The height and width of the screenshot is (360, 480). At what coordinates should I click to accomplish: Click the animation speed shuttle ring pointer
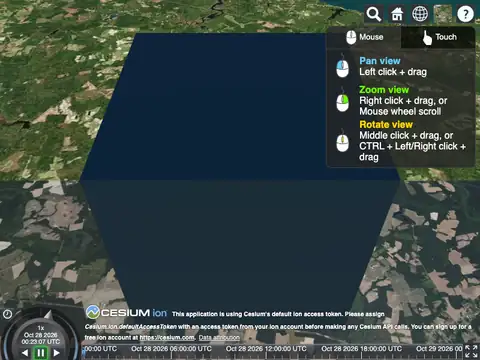pos(48,314)
